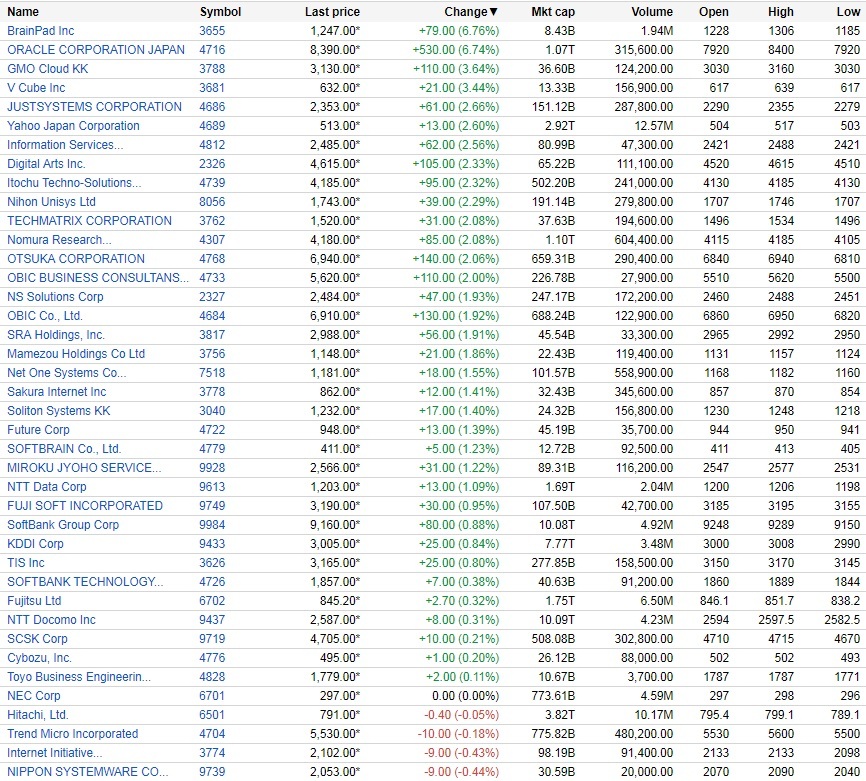Sort by the Low column header

click(848, 12)
